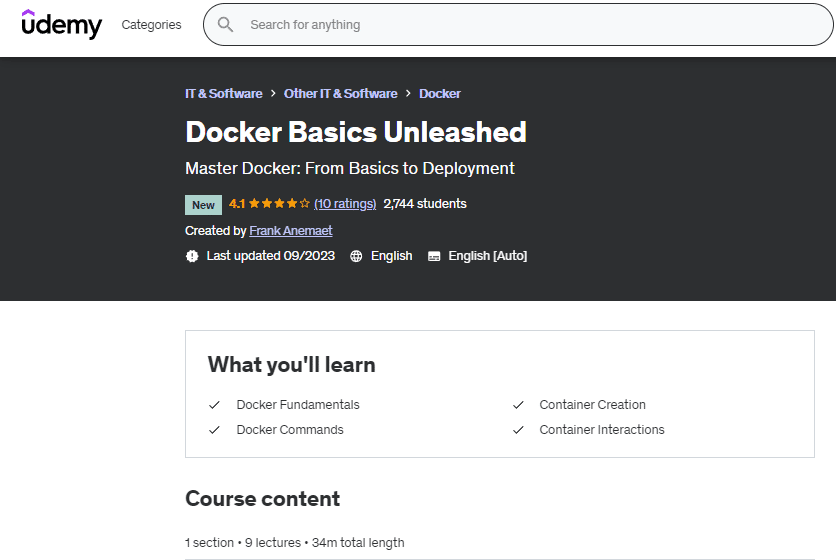Screen dimensions: 836x560
Task: Select the Docker breadcrumb link
Action: (440, 93)
